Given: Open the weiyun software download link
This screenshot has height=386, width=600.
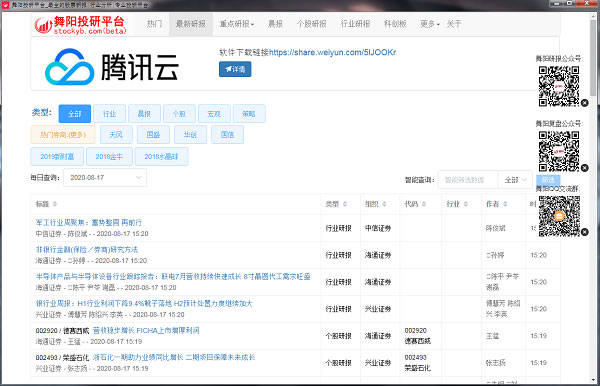Looking at the screenshot, I should [332, 52].
